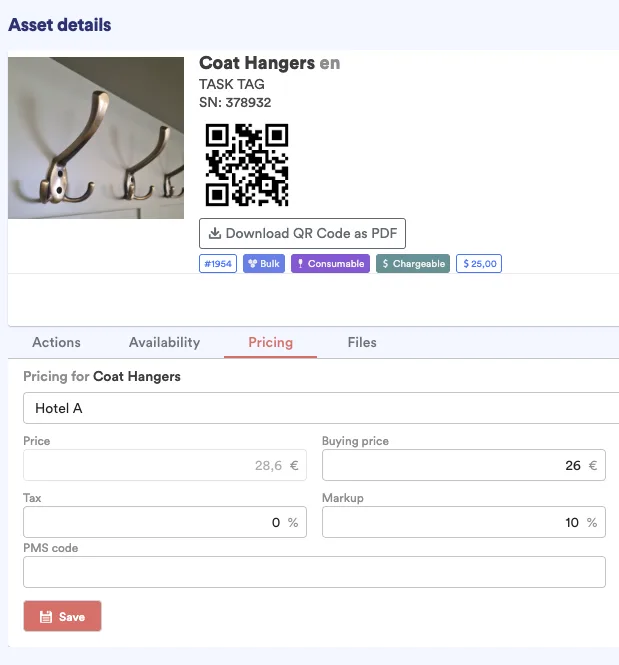Viewport: 619px width, 665px height.
Task: Click the $ 25,00 price badge
Action: coord(479,264)
